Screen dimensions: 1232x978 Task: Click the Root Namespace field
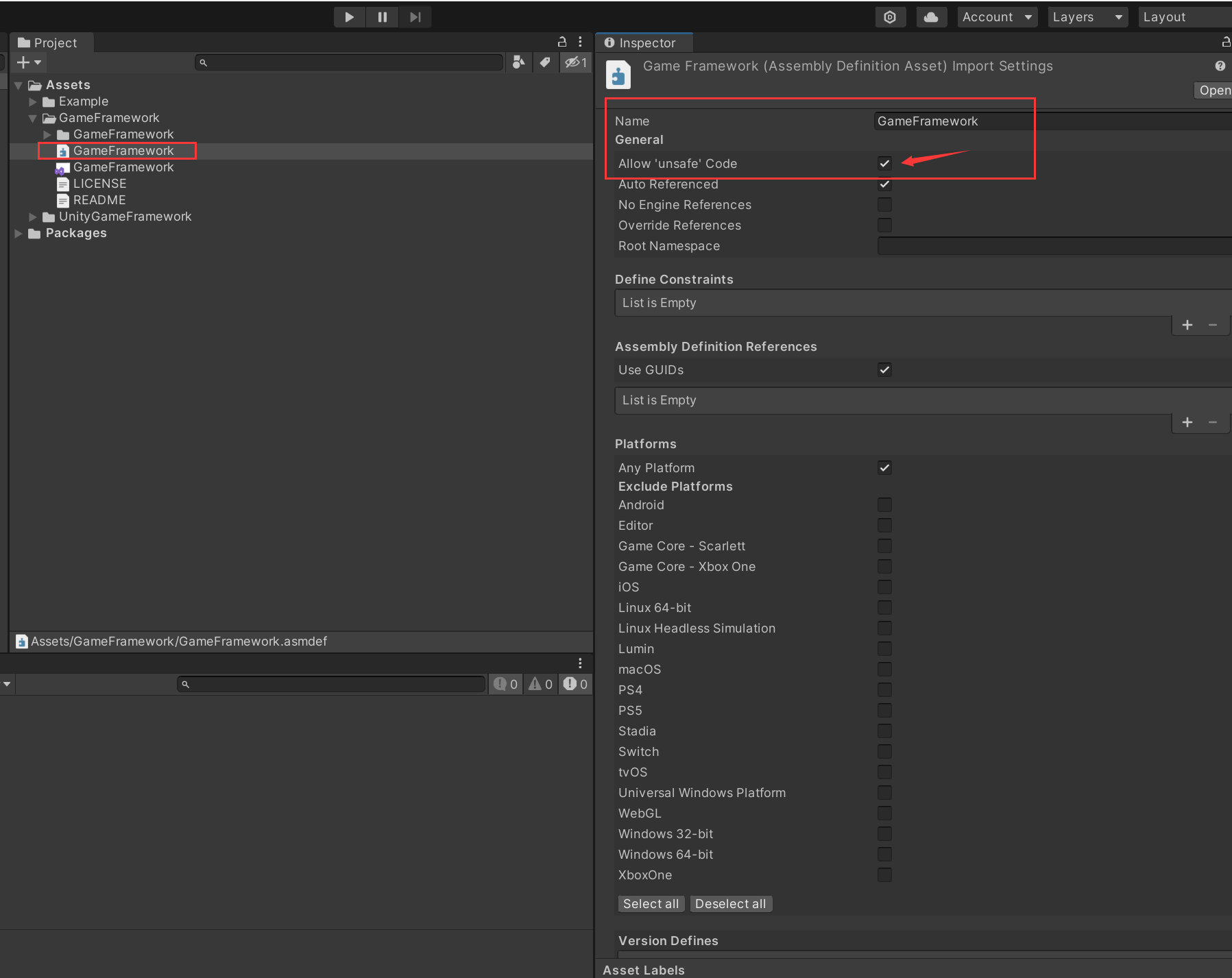click(x=1054, y=246)
